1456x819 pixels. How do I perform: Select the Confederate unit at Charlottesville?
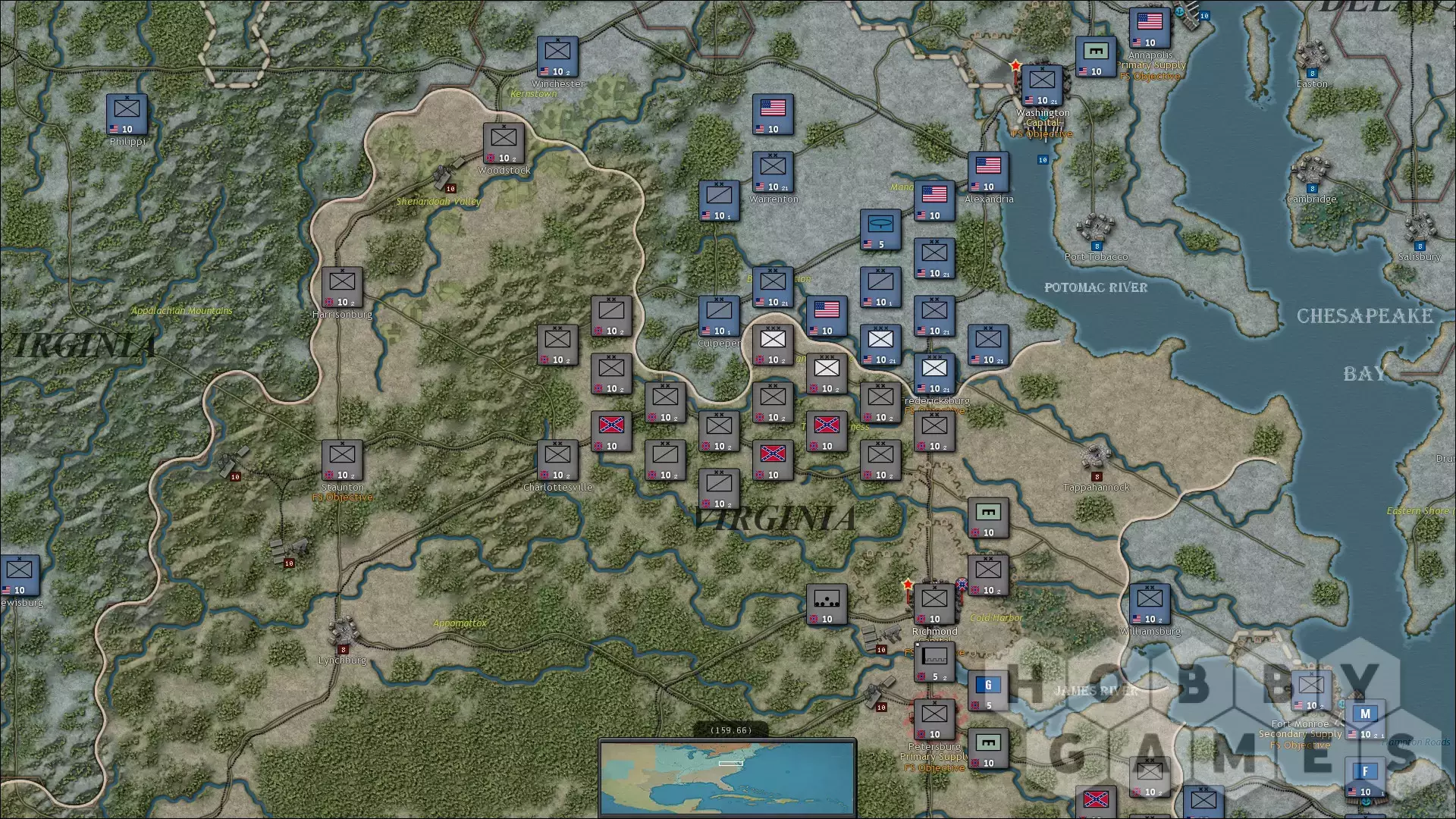pos(557,460)
